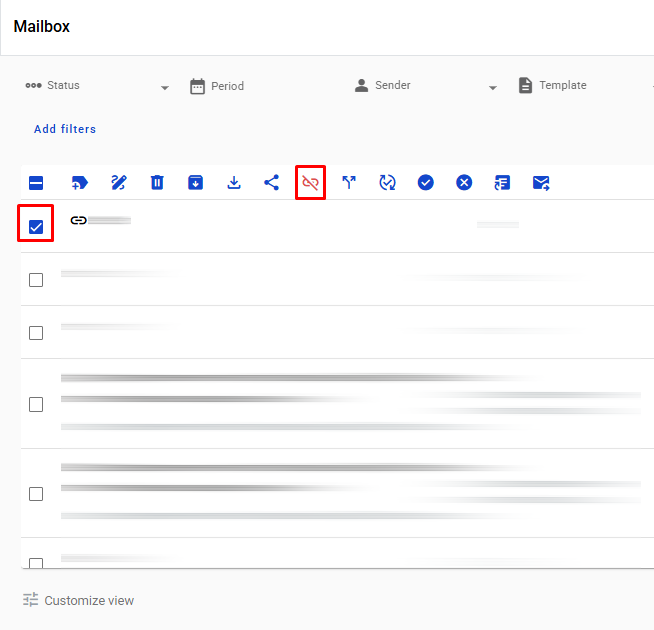The width and height of the screenshot is (654, 630).
Task: Open Customize view settings
Action: pyautogui.click(x=78, y=600)
